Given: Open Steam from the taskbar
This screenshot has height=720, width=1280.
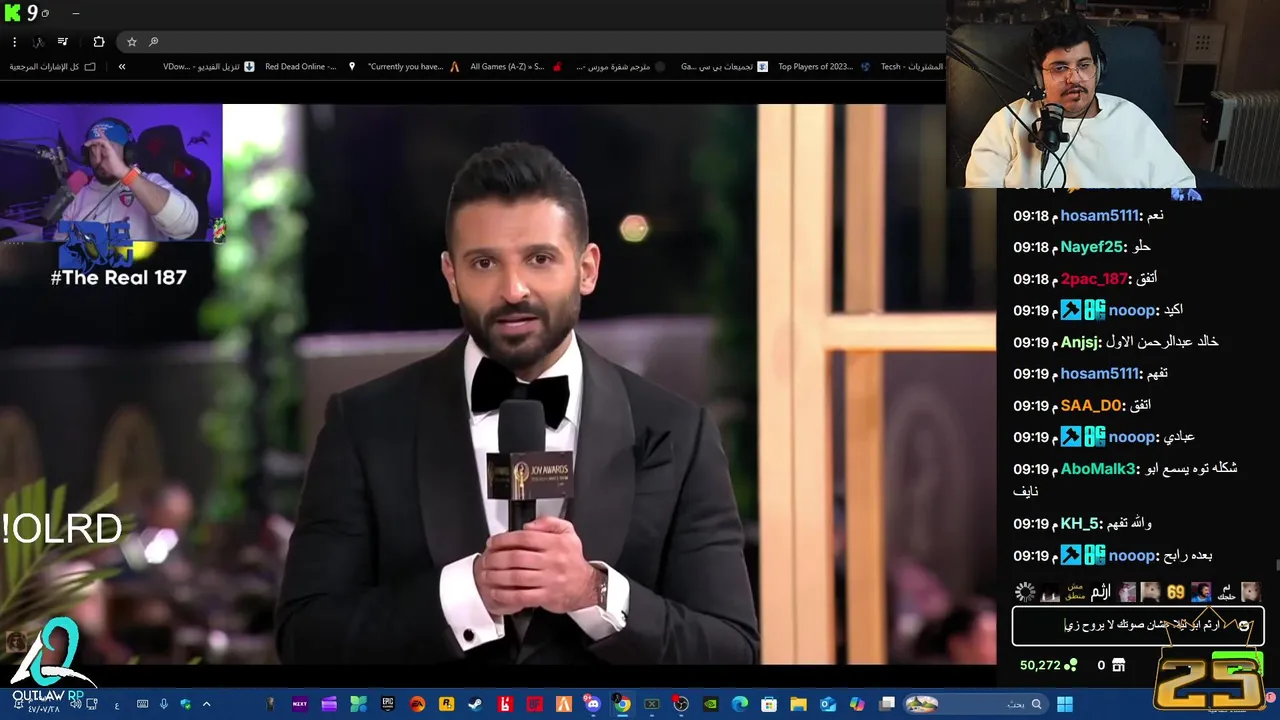Looking at the screenshot, I should click(x=475, y=705).
